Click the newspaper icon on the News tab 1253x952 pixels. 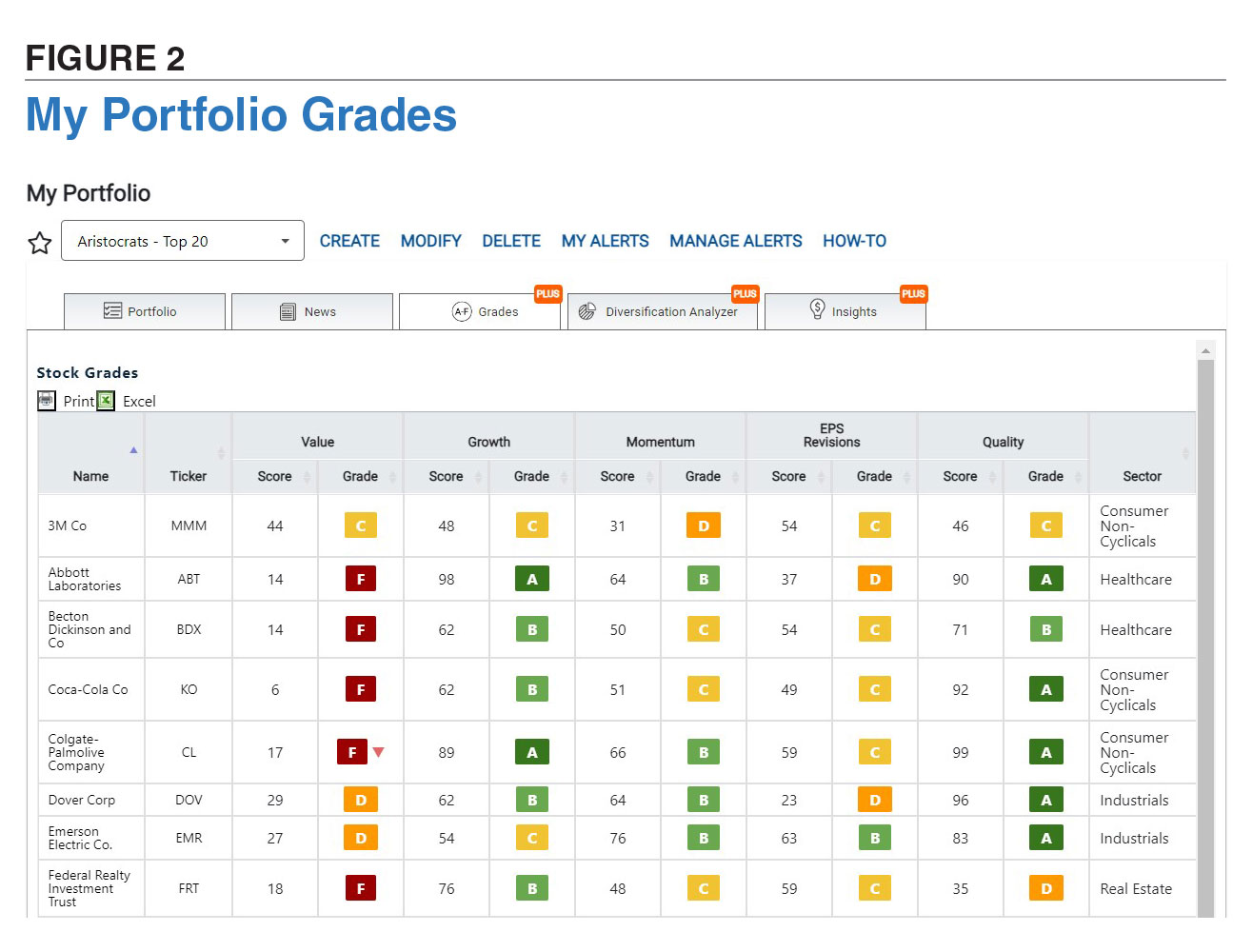[x=288, y=311]
